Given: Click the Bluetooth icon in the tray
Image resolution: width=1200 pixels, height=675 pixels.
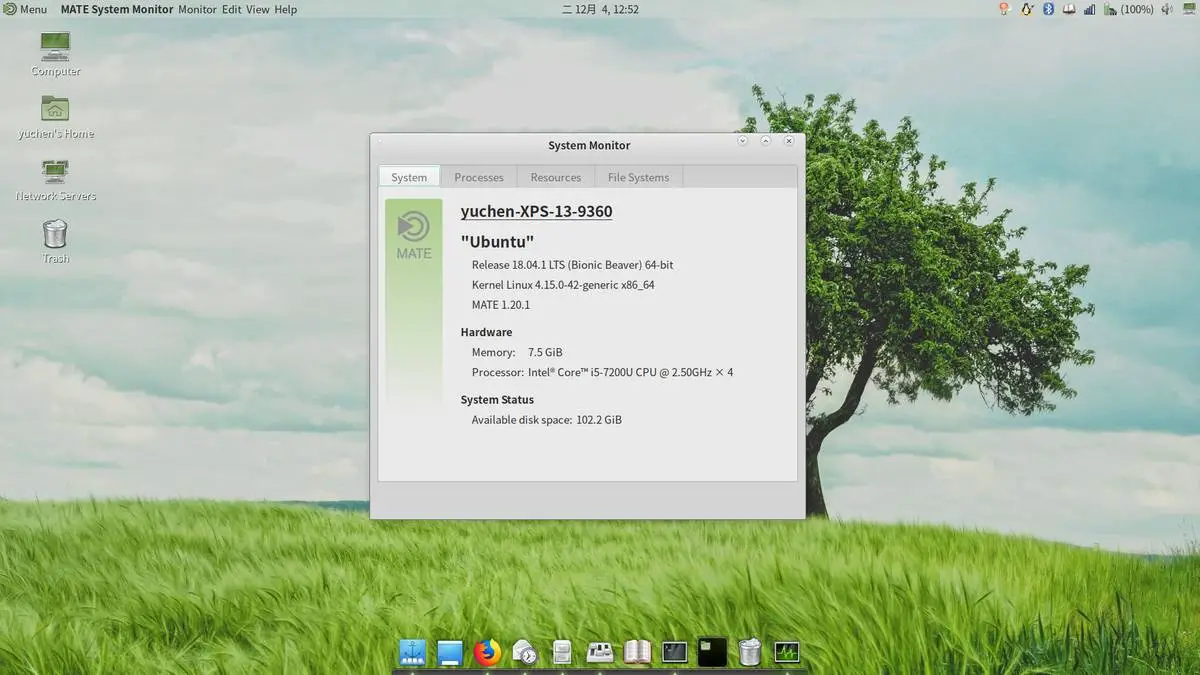Looking at the screenshot, I should (x=1049, y=9).
